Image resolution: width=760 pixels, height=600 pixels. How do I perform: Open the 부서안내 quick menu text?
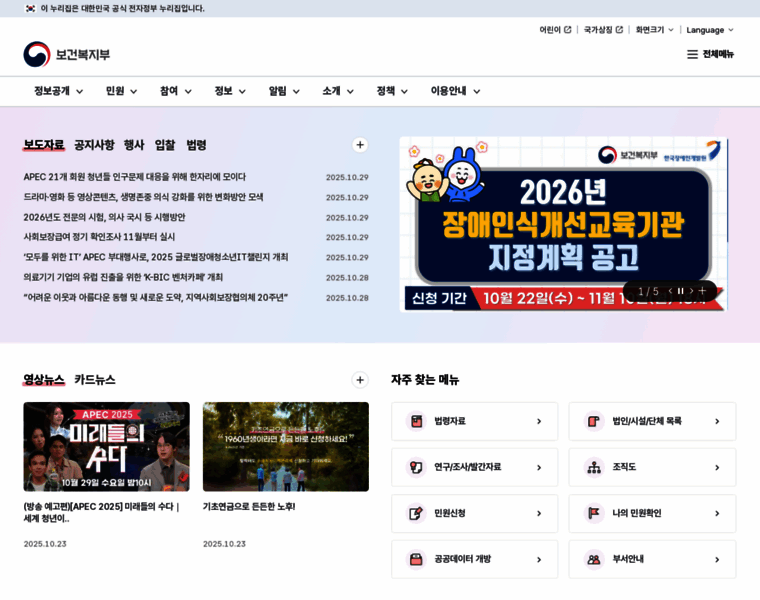point(628,559)
